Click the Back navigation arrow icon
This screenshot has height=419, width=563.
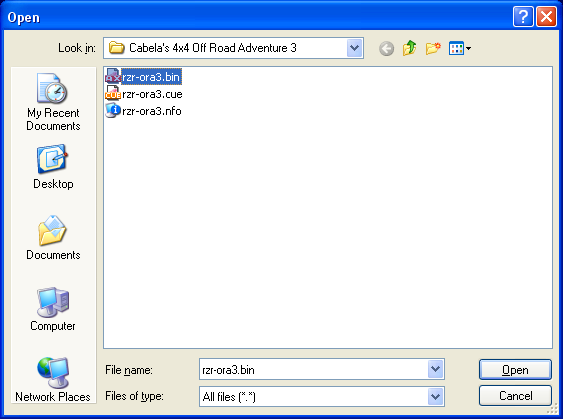tap(386, 48)
